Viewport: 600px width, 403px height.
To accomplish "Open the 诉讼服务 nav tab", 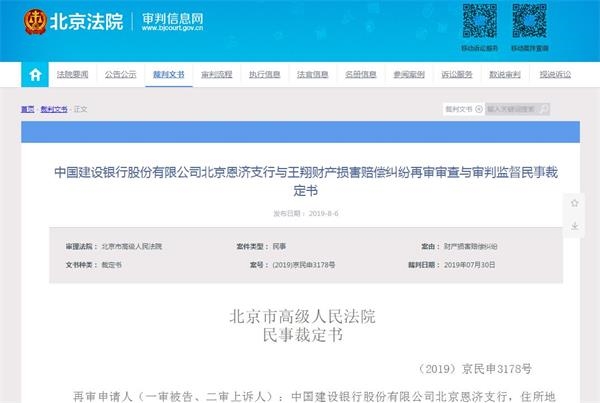I will pyautogui.click(x=457, y=74).
